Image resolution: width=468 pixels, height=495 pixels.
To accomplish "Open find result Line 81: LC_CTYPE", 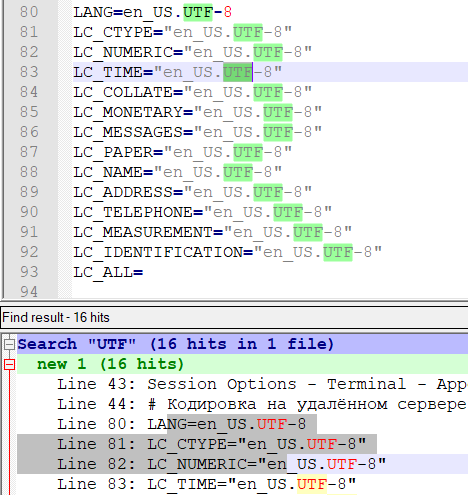I will (x=242, y=444).
